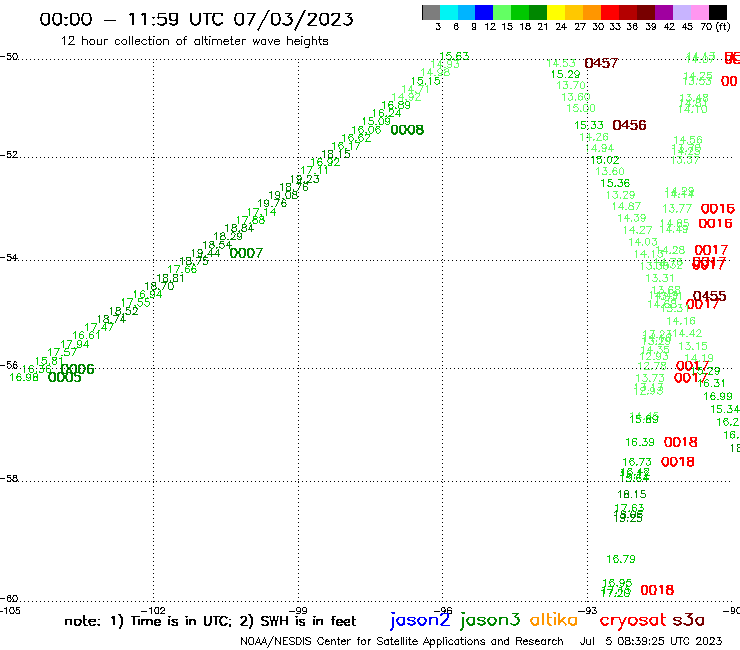Click the wave height value 13.77
Viewport: 740px width, 650px height.
(x=677, y=209)
